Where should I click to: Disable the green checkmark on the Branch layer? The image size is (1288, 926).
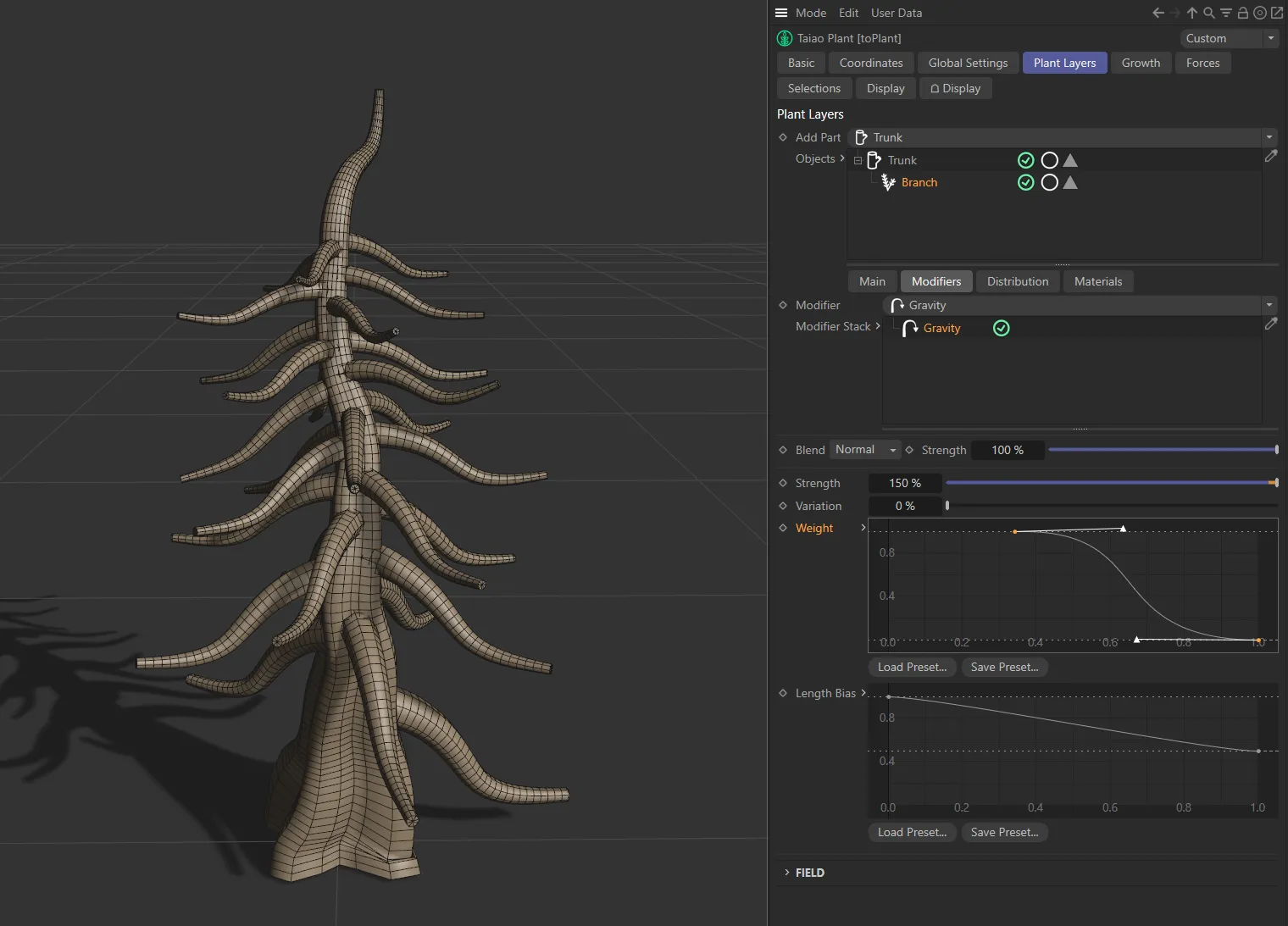click(x=1026, y=182)
